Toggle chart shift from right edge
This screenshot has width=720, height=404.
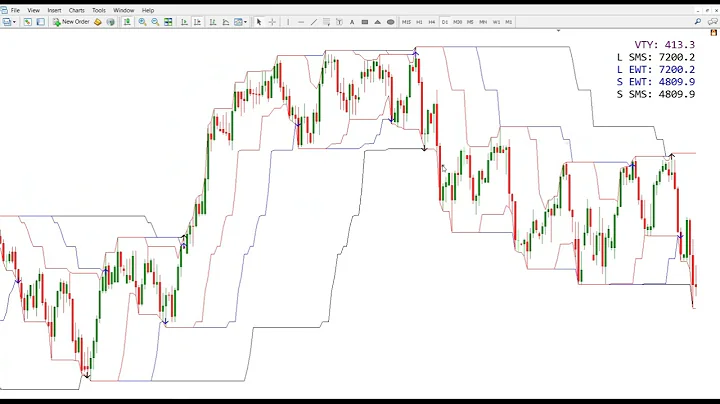(197, 22)
